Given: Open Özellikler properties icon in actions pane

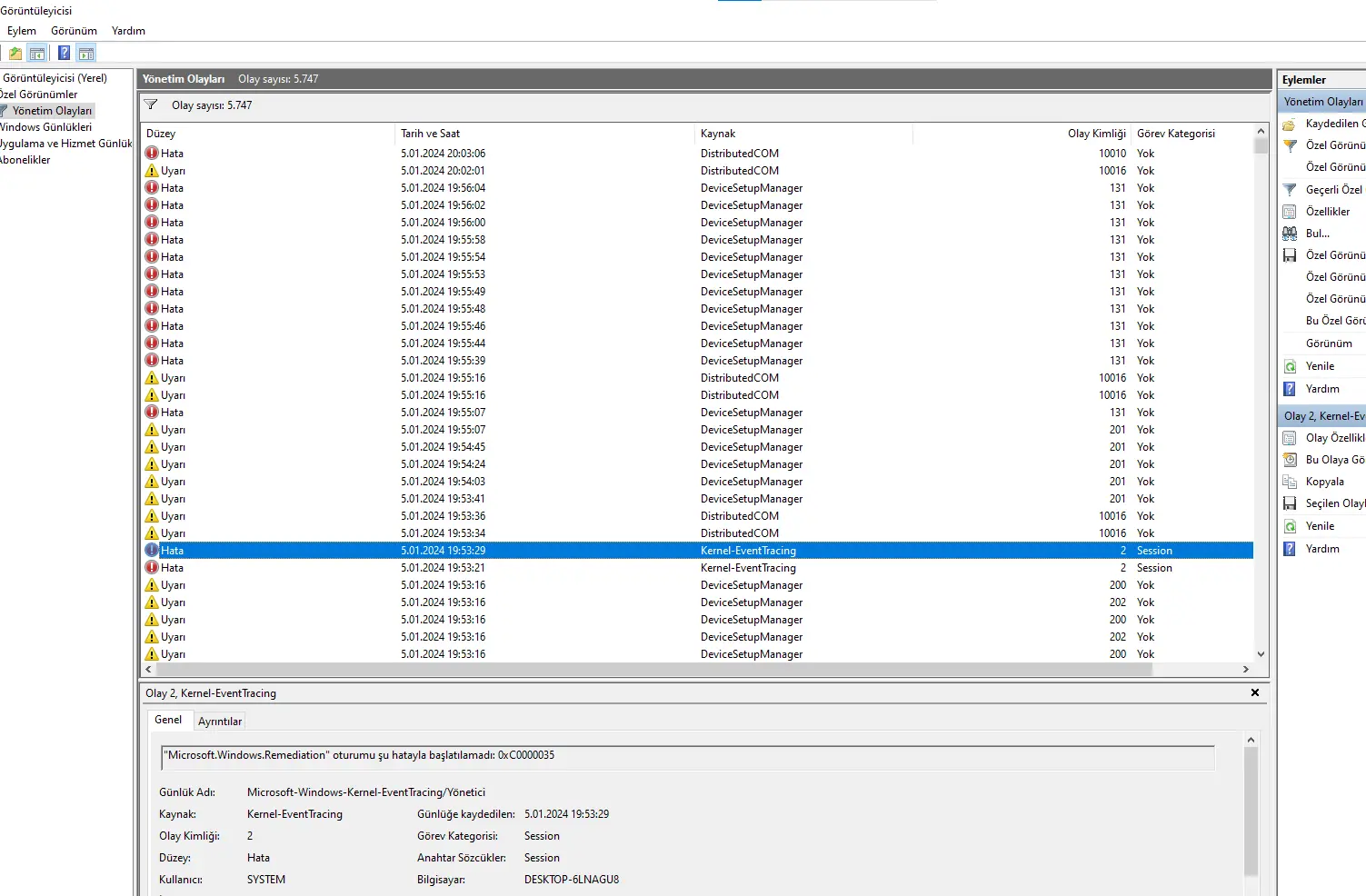Looking at the screenshot, I should point(1290,212).
